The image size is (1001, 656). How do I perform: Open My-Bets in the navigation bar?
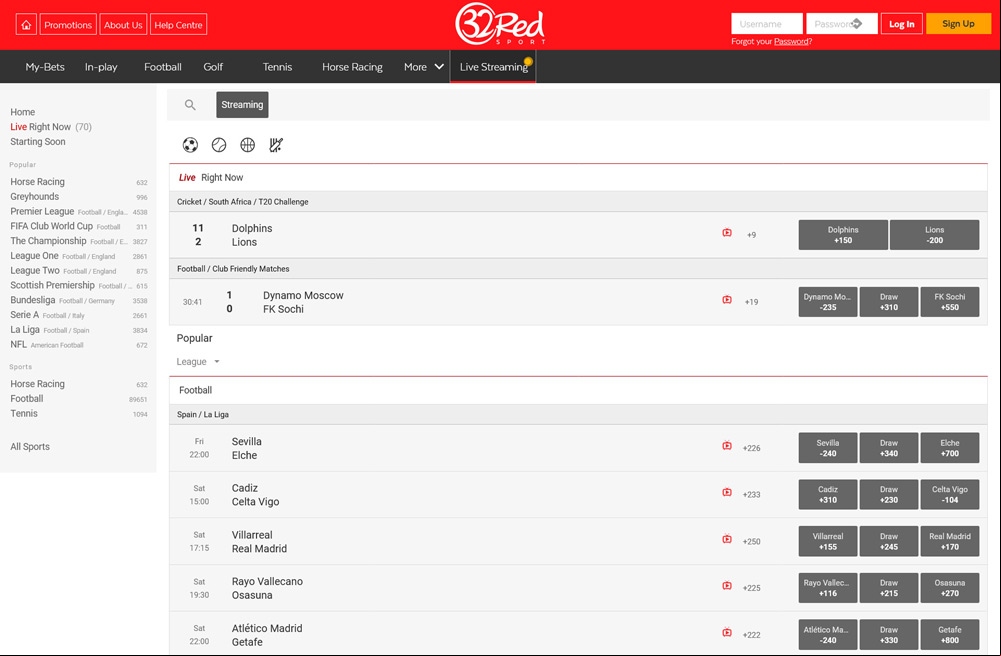coord(45,67)
